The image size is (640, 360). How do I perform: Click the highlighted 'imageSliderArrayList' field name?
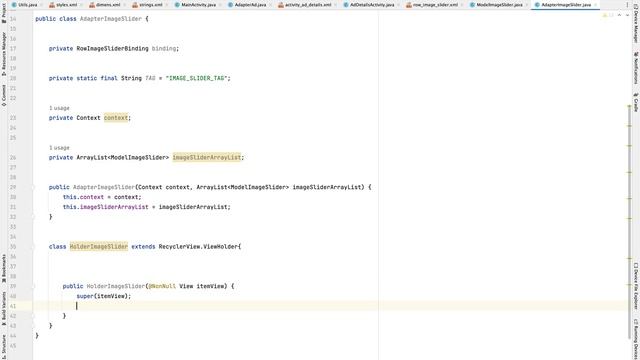pyautogui.click(x=207, y=158)
